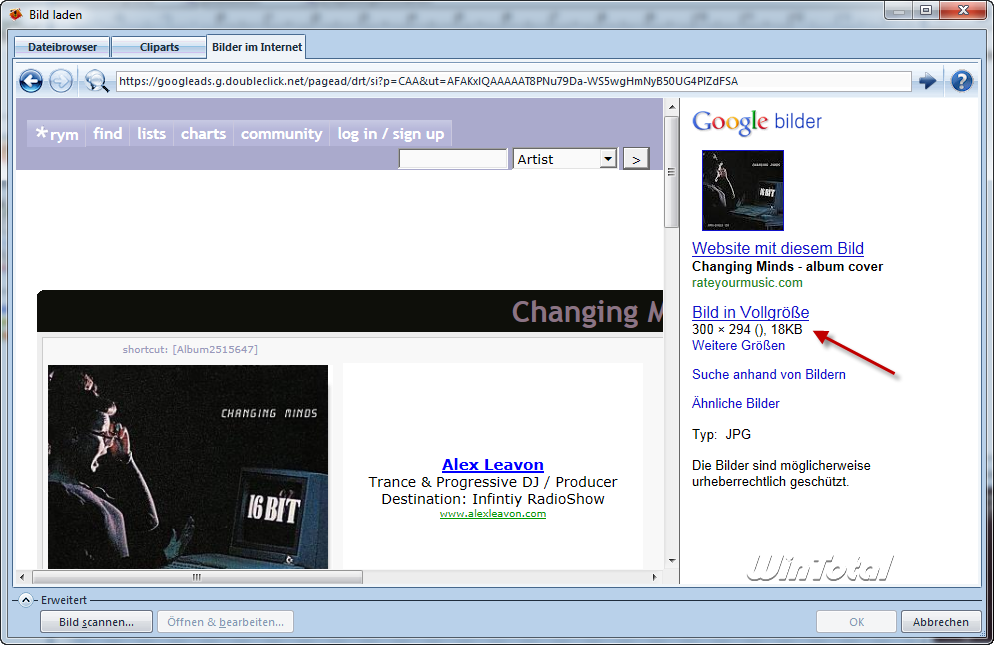Click the vertical scrollbar up arrow
The image size is (994, 645).
pos(671,107)
